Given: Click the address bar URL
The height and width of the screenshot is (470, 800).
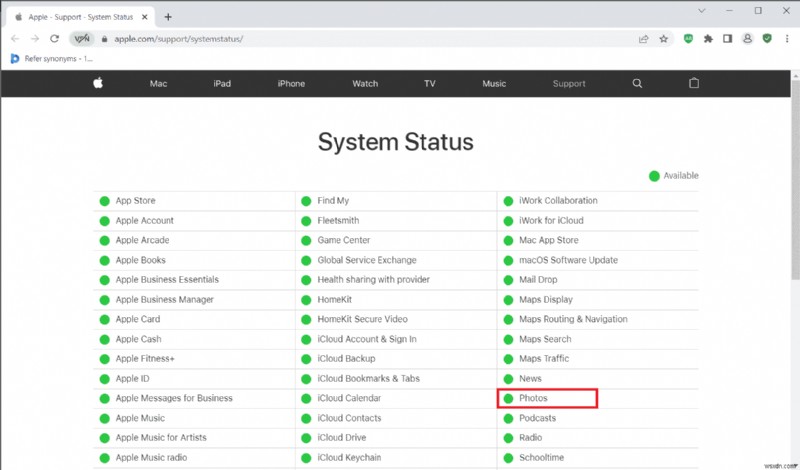Looking at the screenshot, I should (179, 39).
